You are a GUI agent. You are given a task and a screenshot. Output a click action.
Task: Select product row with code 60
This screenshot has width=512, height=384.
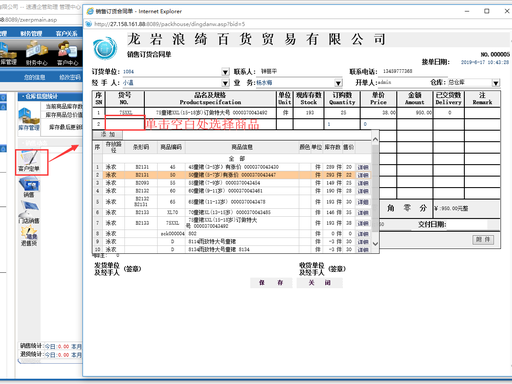[x=232, y=191]
